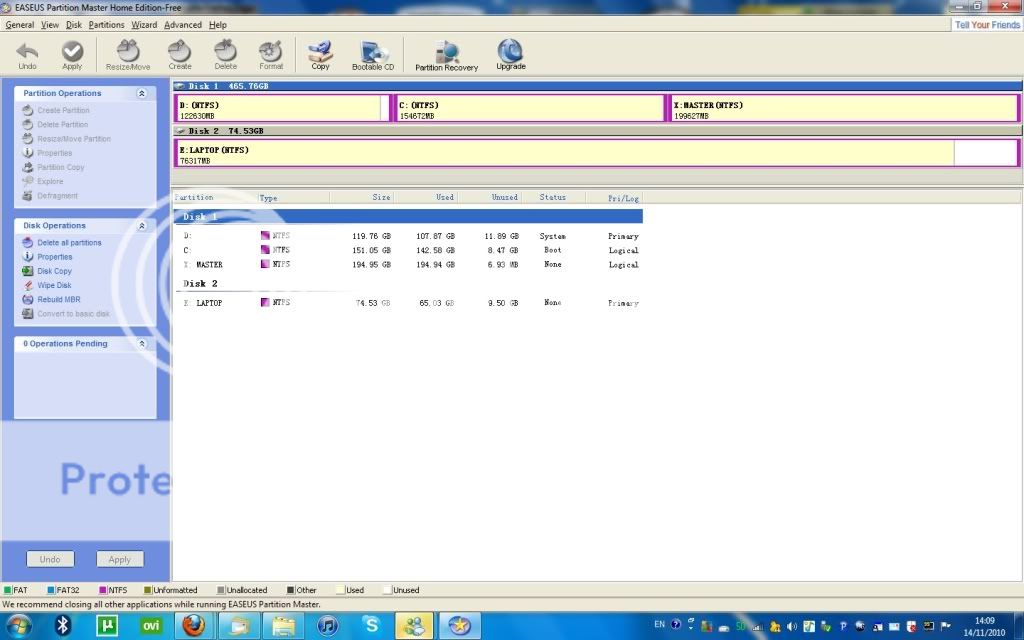Click the Apply checkmark toolbar icon

coord(72,53)
